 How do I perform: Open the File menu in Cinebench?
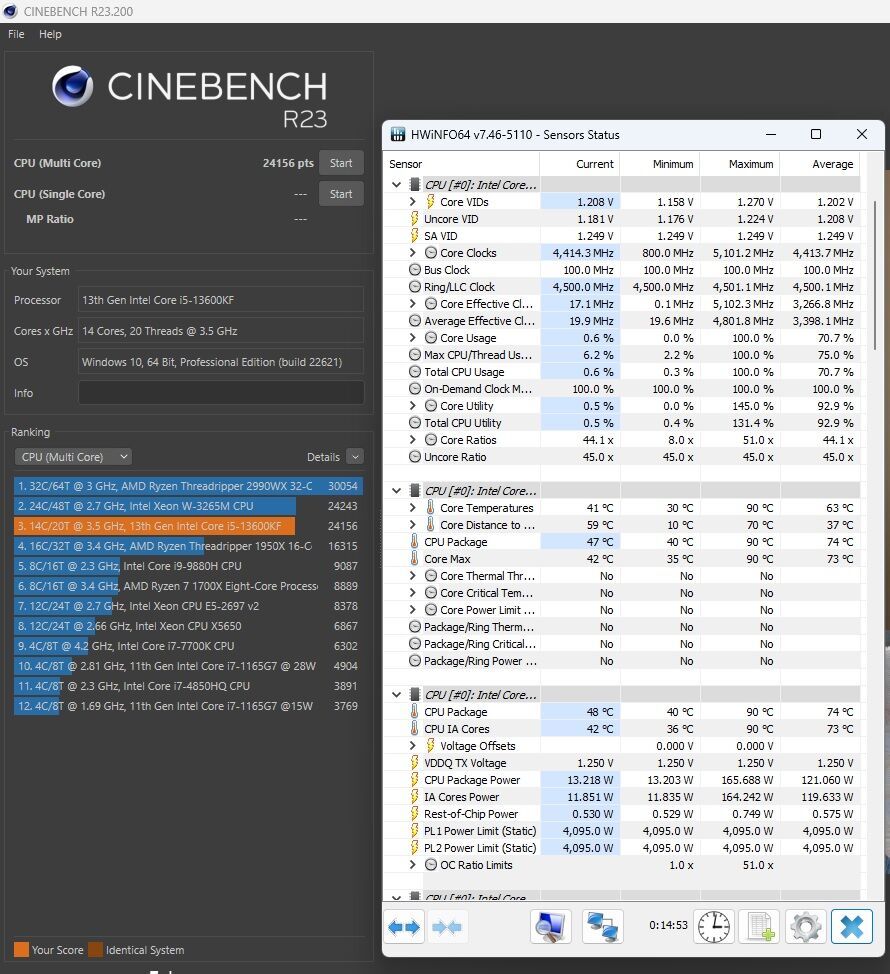pos(16,34)
